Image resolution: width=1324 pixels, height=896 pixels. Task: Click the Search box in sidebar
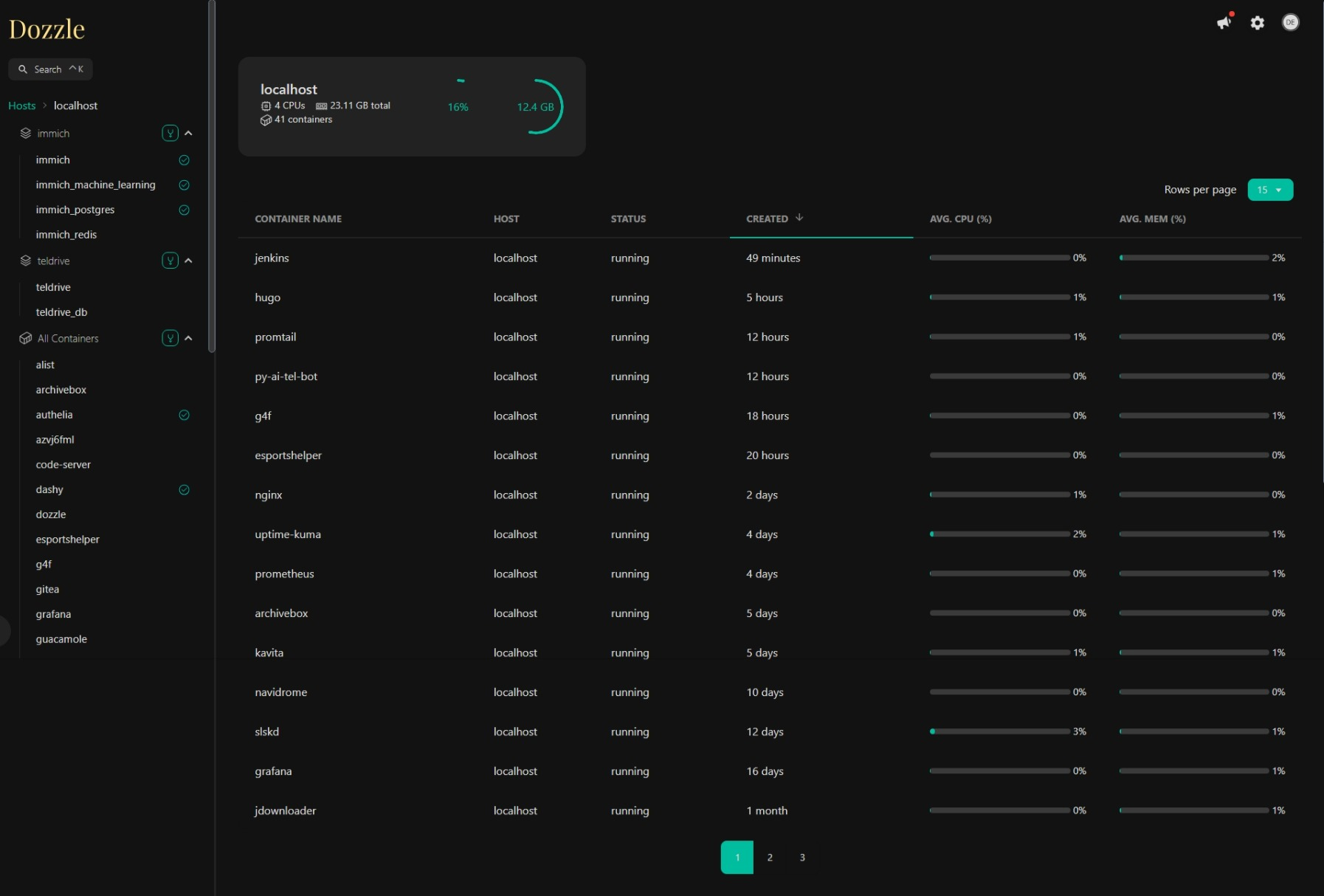click(x=50, y=69)
